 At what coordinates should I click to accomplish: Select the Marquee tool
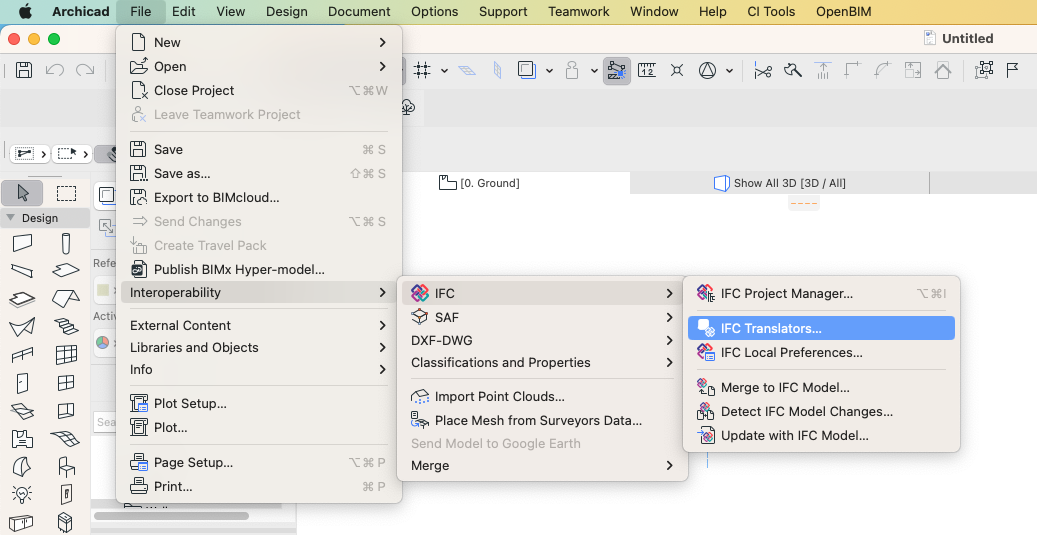coord(66,193)
